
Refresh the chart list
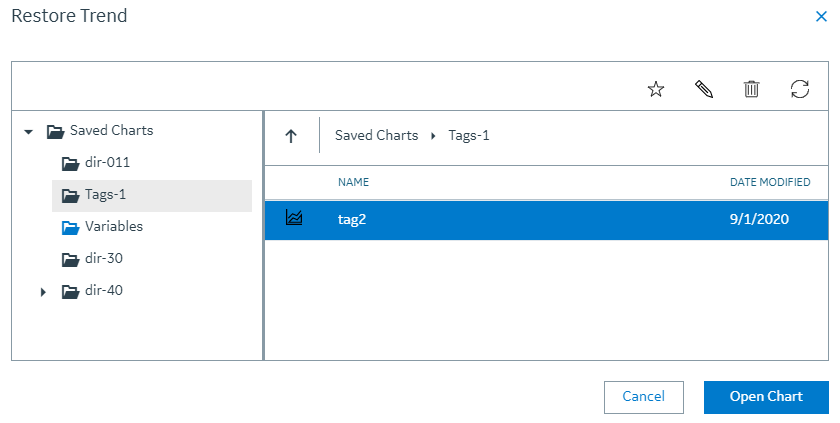pyautogui.click(x=800, y=89)
